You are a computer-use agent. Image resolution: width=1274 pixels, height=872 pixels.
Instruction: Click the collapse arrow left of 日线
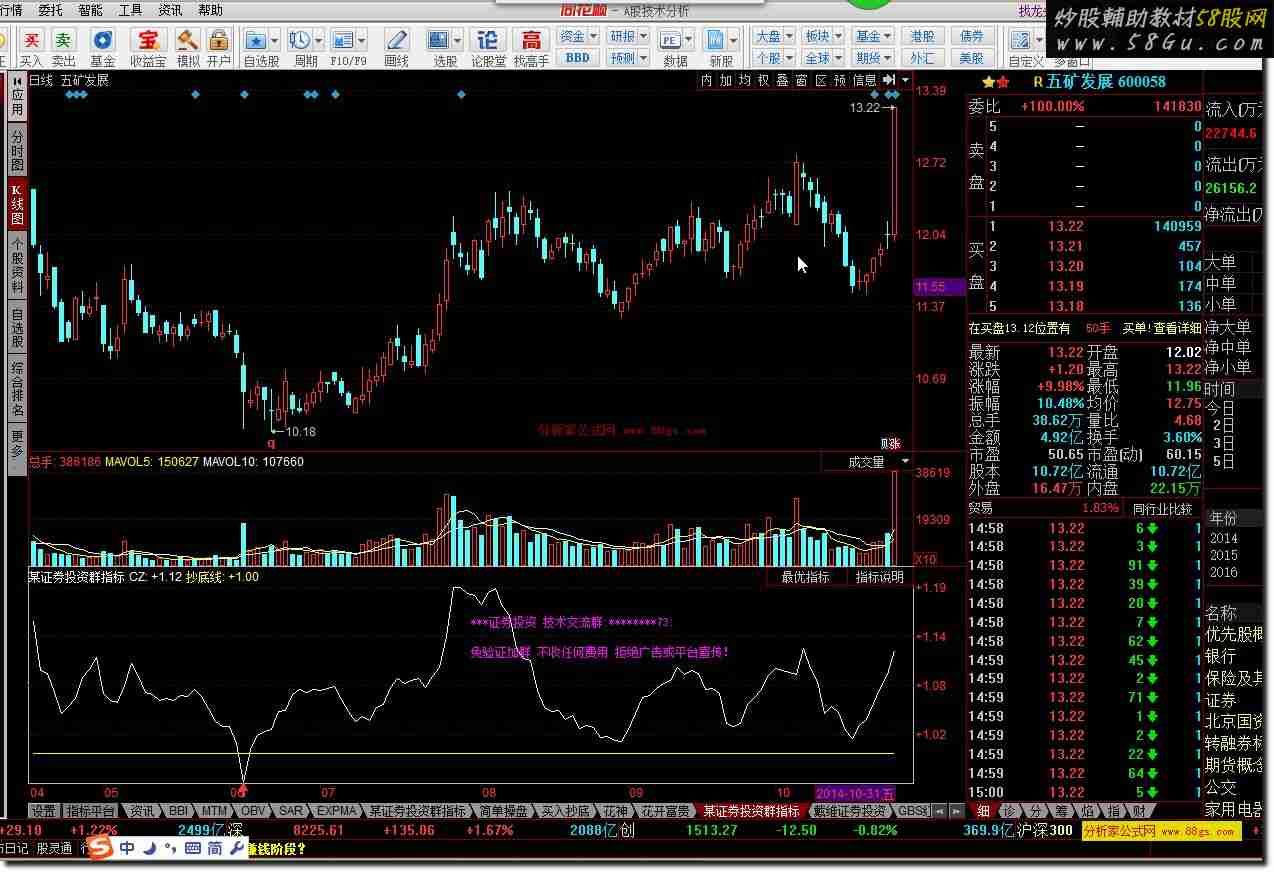(18, 80)
